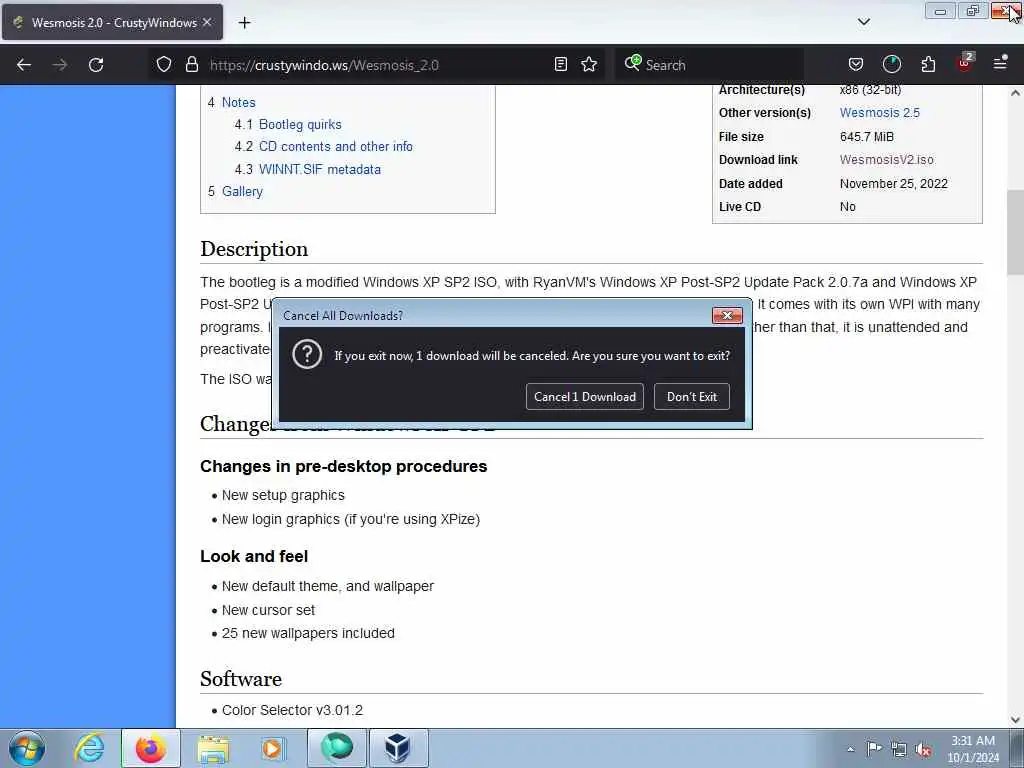
Task: Go to the Gallery contents entry
Action: pyautogui.click(x=242, y=191)
